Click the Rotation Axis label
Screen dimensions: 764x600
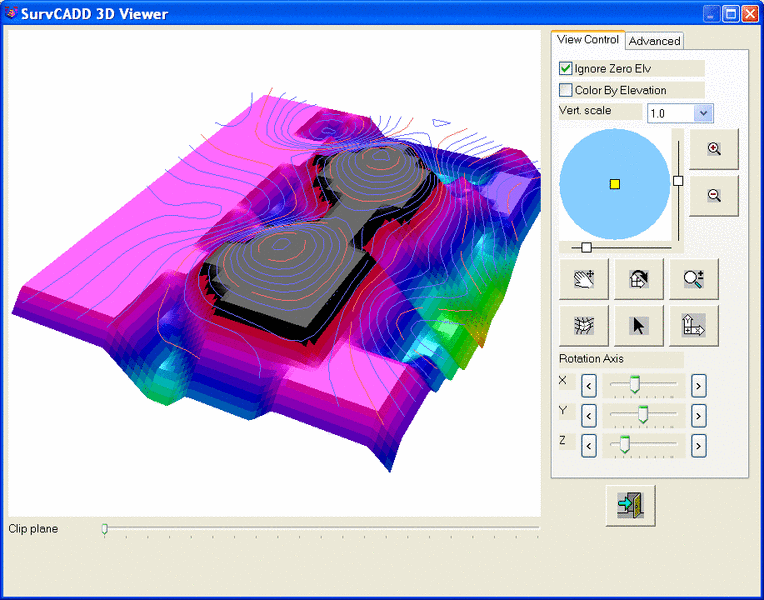[x=591, y=359]
